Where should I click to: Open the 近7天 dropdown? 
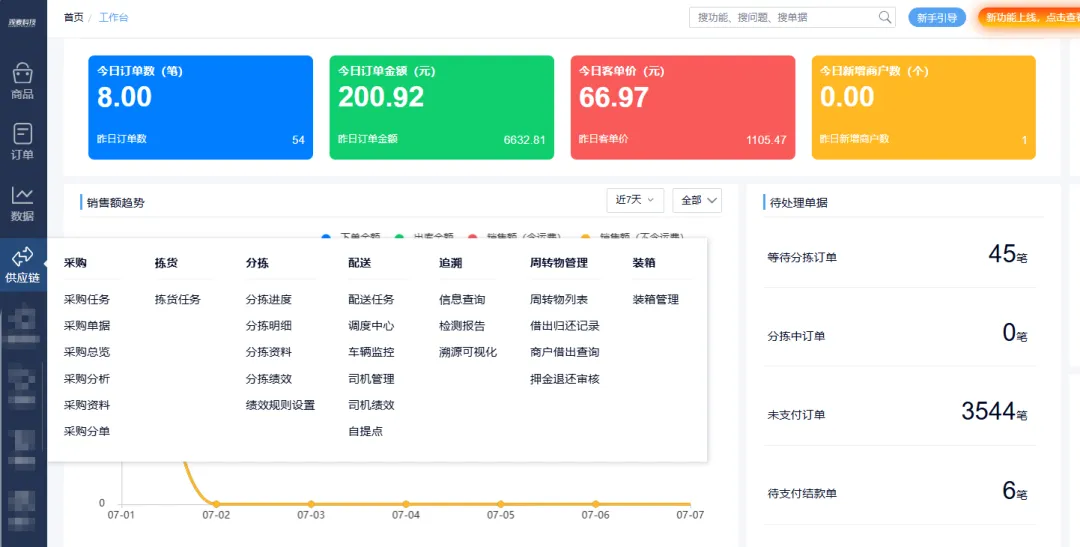635,200
